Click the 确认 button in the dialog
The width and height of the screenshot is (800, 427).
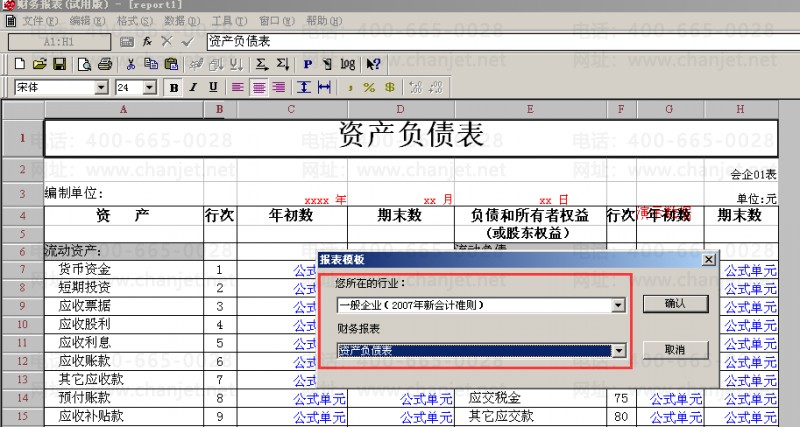click(x=676, y=304)
